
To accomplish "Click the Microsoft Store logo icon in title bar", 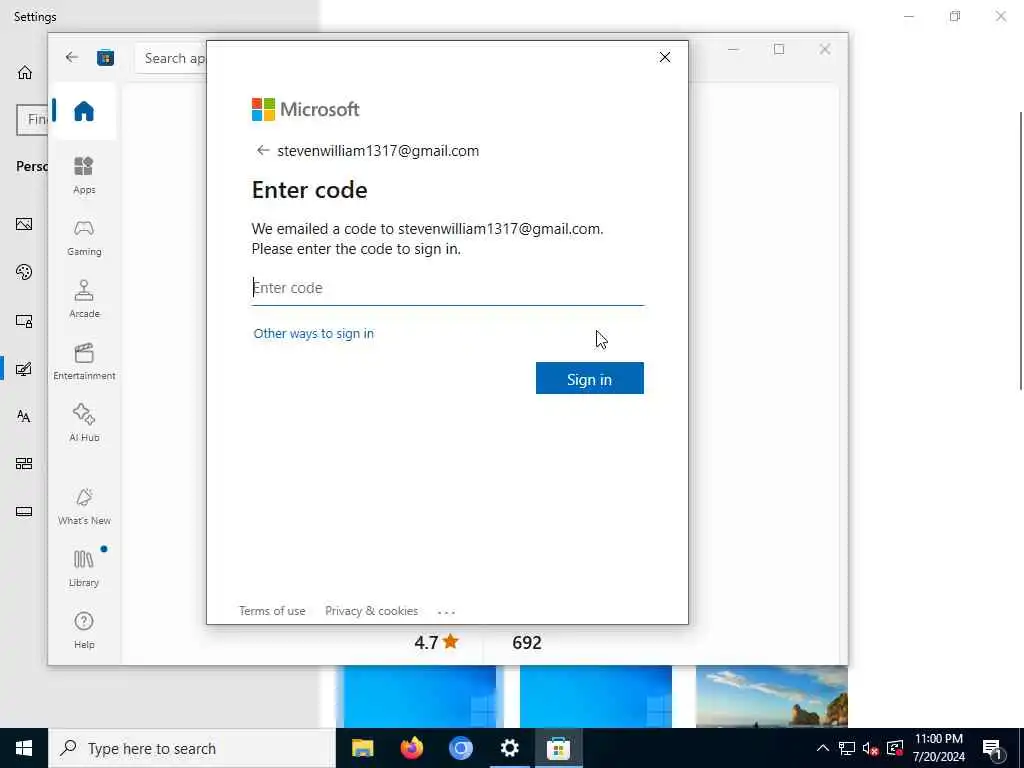I will 105,57.
